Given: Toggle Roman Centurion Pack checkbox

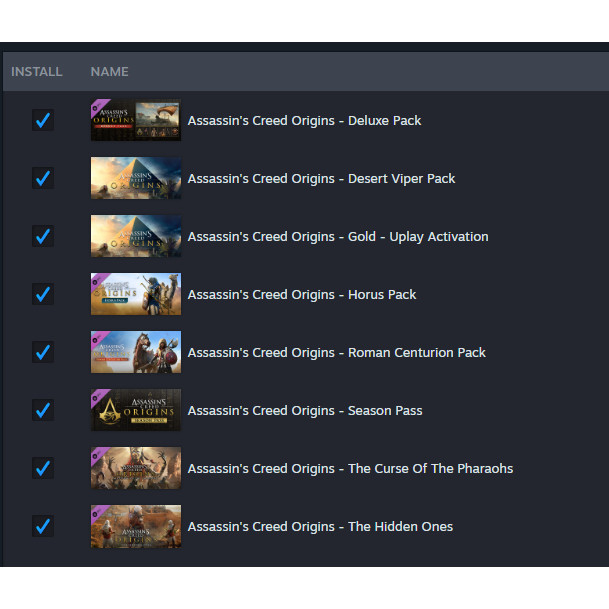Looking at the screenshot, I should 43,352.
